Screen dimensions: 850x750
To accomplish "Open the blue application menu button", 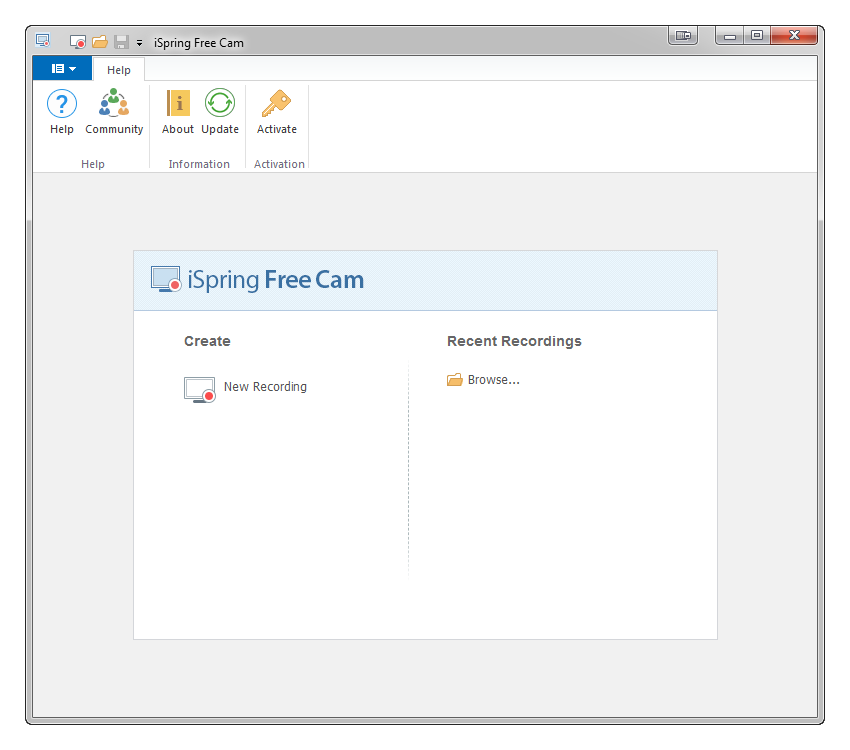I will pyautogui.click(x=62, y=69).
